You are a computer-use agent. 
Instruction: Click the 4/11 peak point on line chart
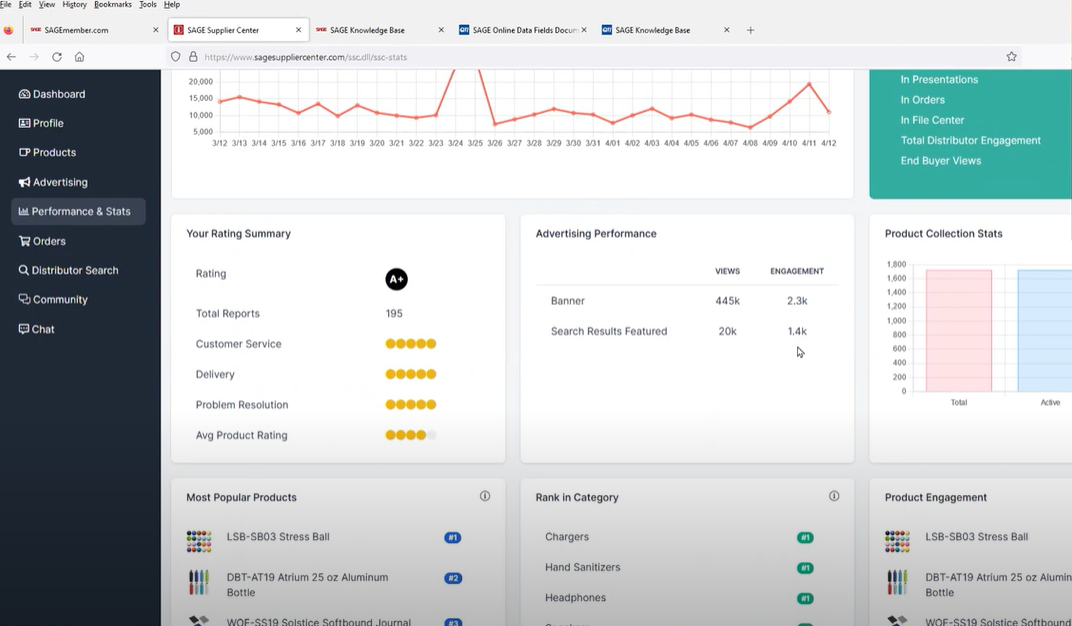coord(809,84)
